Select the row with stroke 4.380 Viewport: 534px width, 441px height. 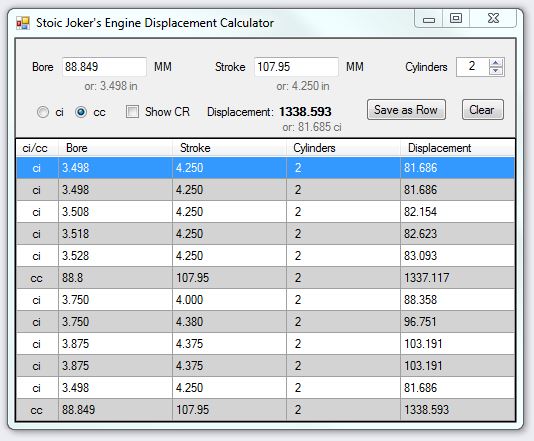coord(265,322)
